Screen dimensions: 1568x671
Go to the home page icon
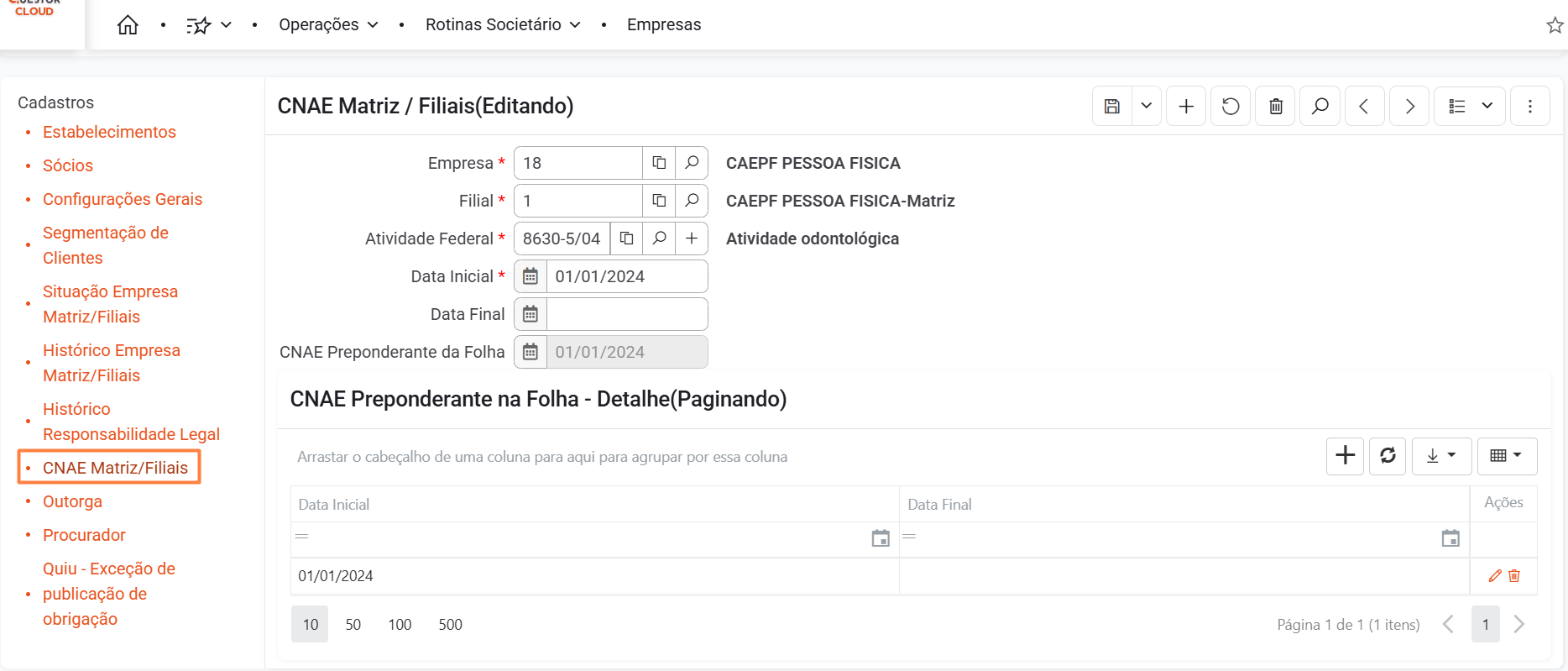128,25
